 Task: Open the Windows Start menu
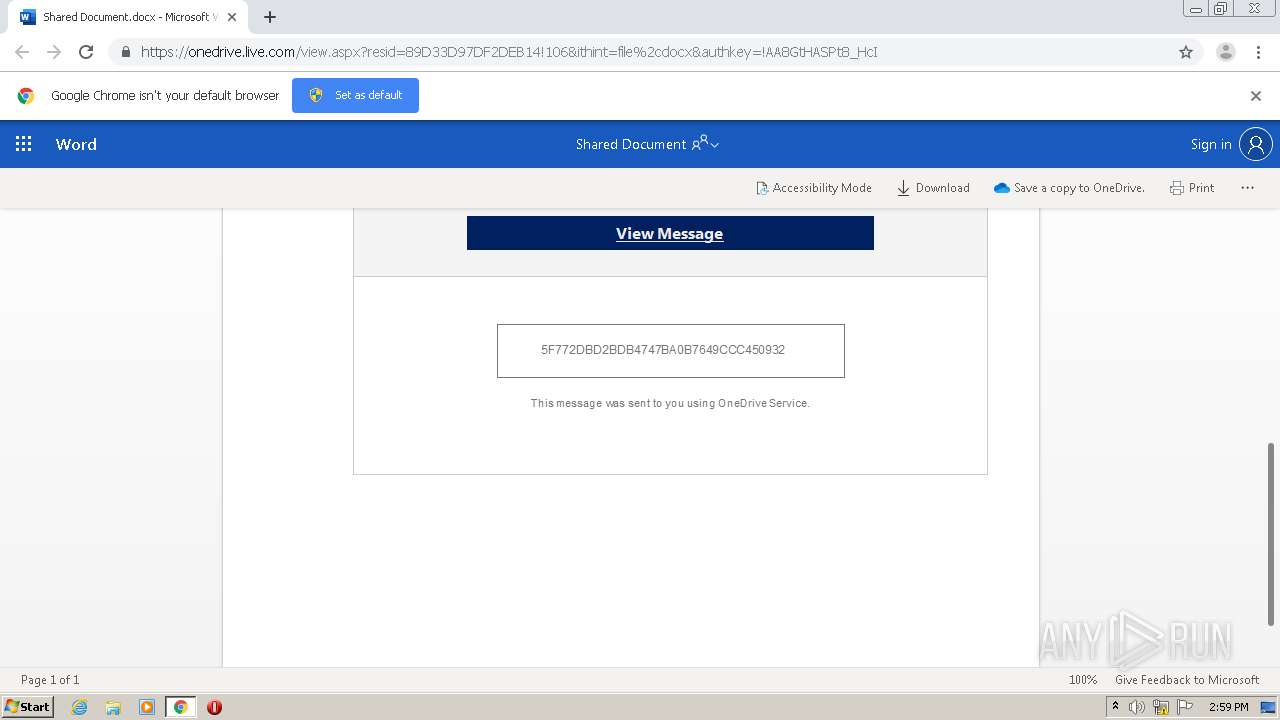pos(27,706)
